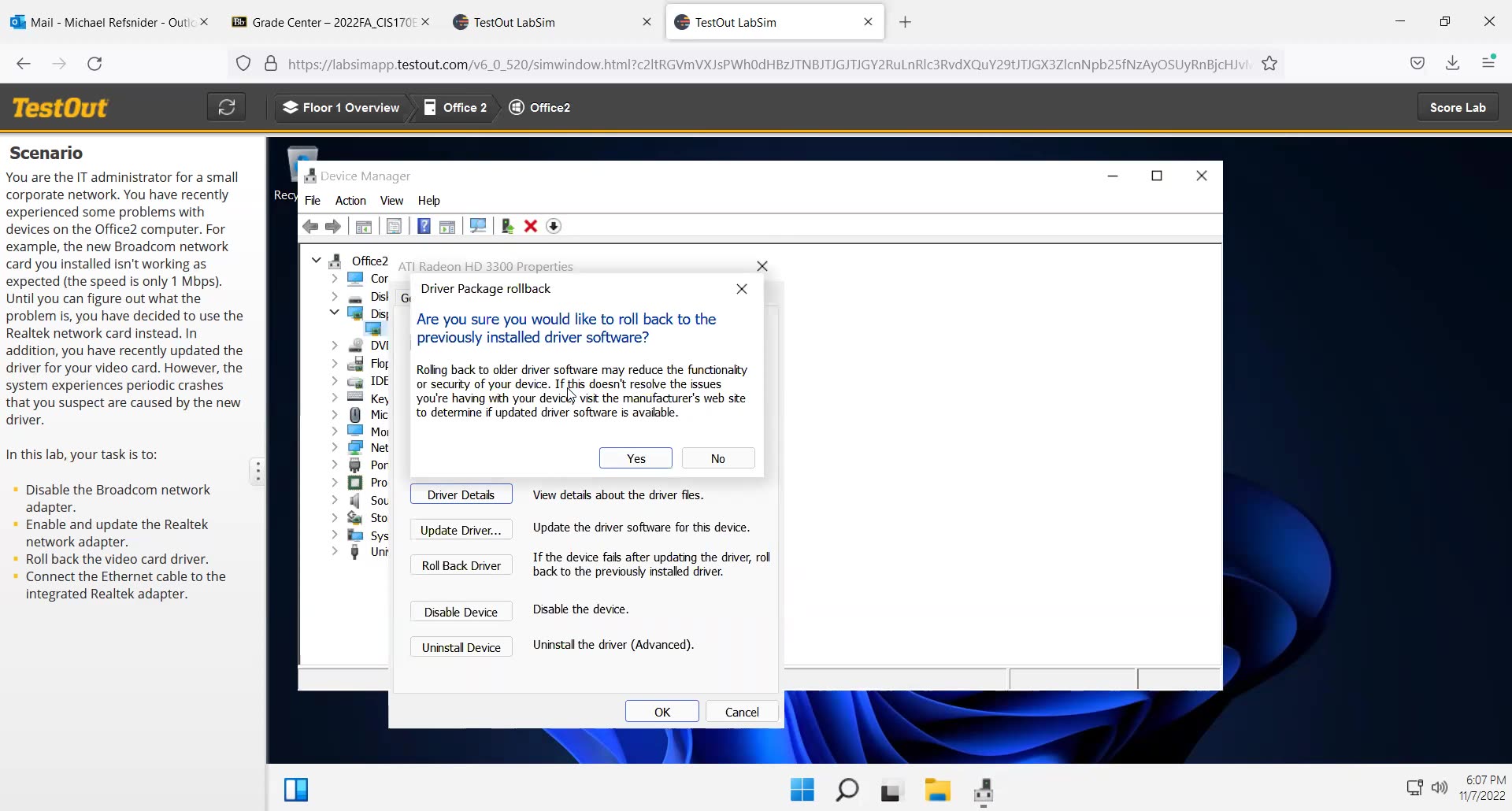Open Help topics via the question mark toolbar icon

pyautogui.click(x=423, y=226)
